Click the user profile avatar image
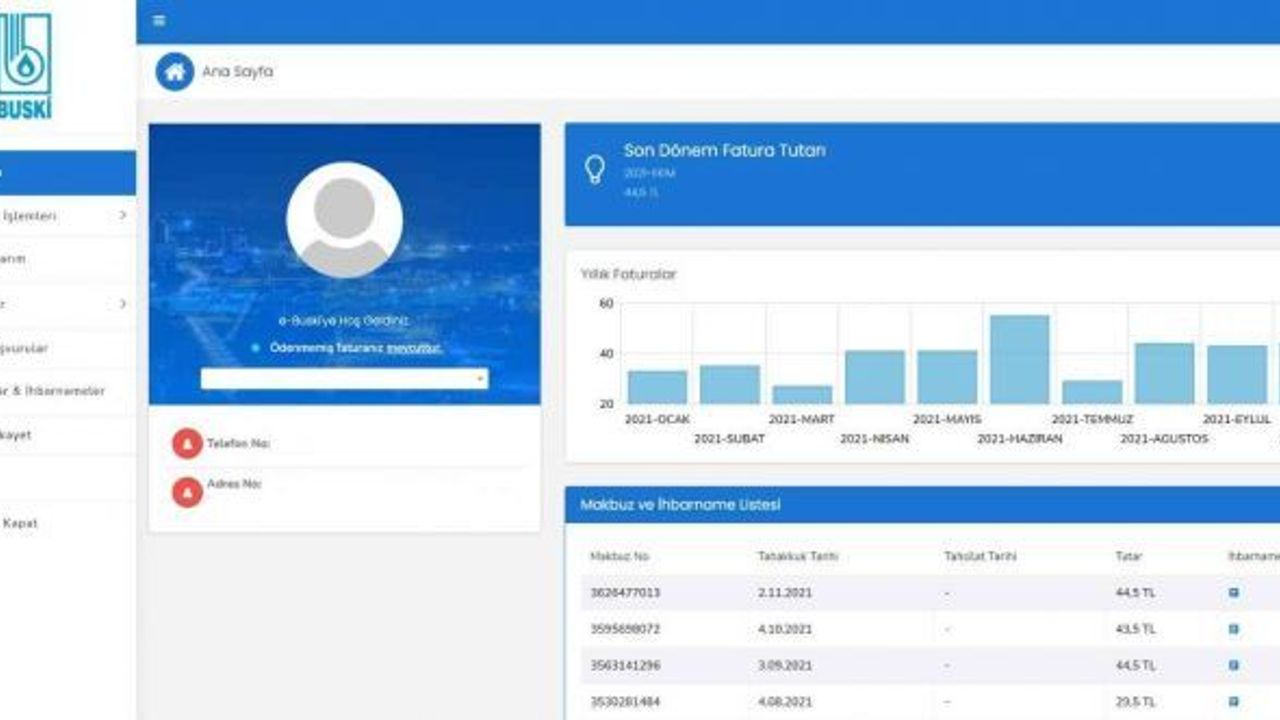This screenshot has height=720, width=1280. tap(344, 220)
